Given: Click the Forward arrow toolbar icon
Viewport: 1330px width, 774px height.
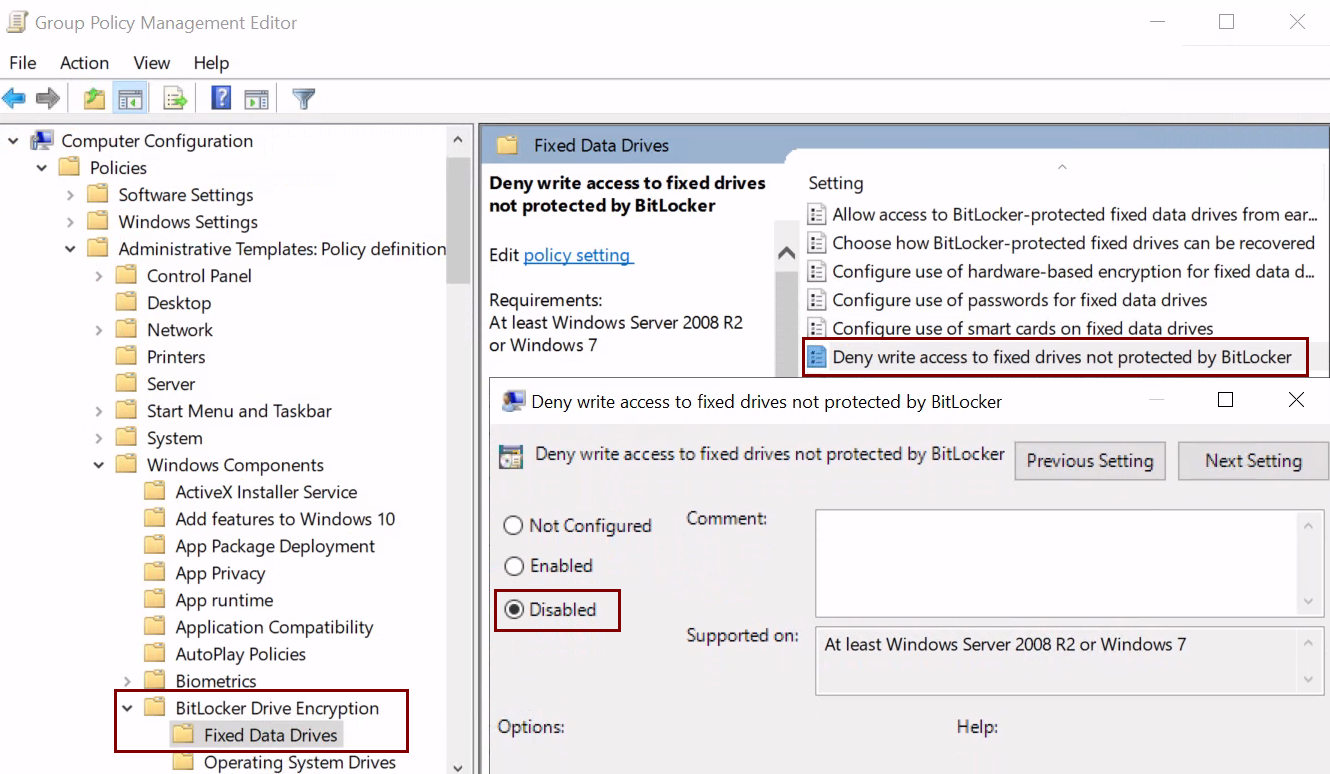Looking at the screenshot, I should click(47, 98).
